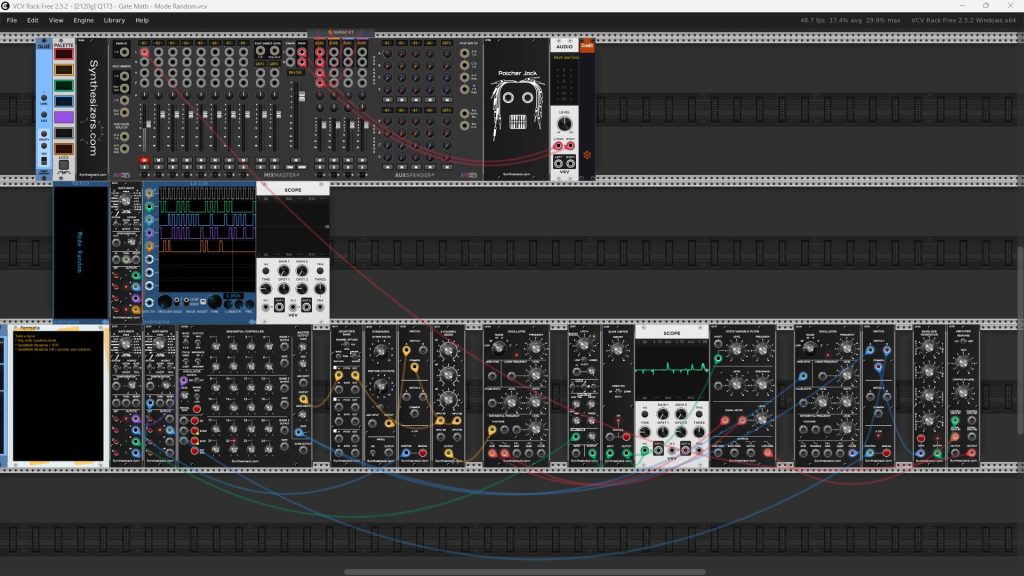Click the Audio module left input jack
1024x576 pixels.
pyautogui.click(x=558, y=146)
